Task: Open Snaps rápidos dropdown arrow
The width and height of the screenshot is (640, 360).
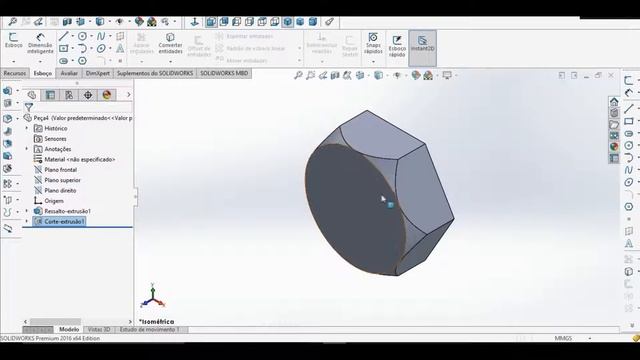Action: [x=373, y=61]
